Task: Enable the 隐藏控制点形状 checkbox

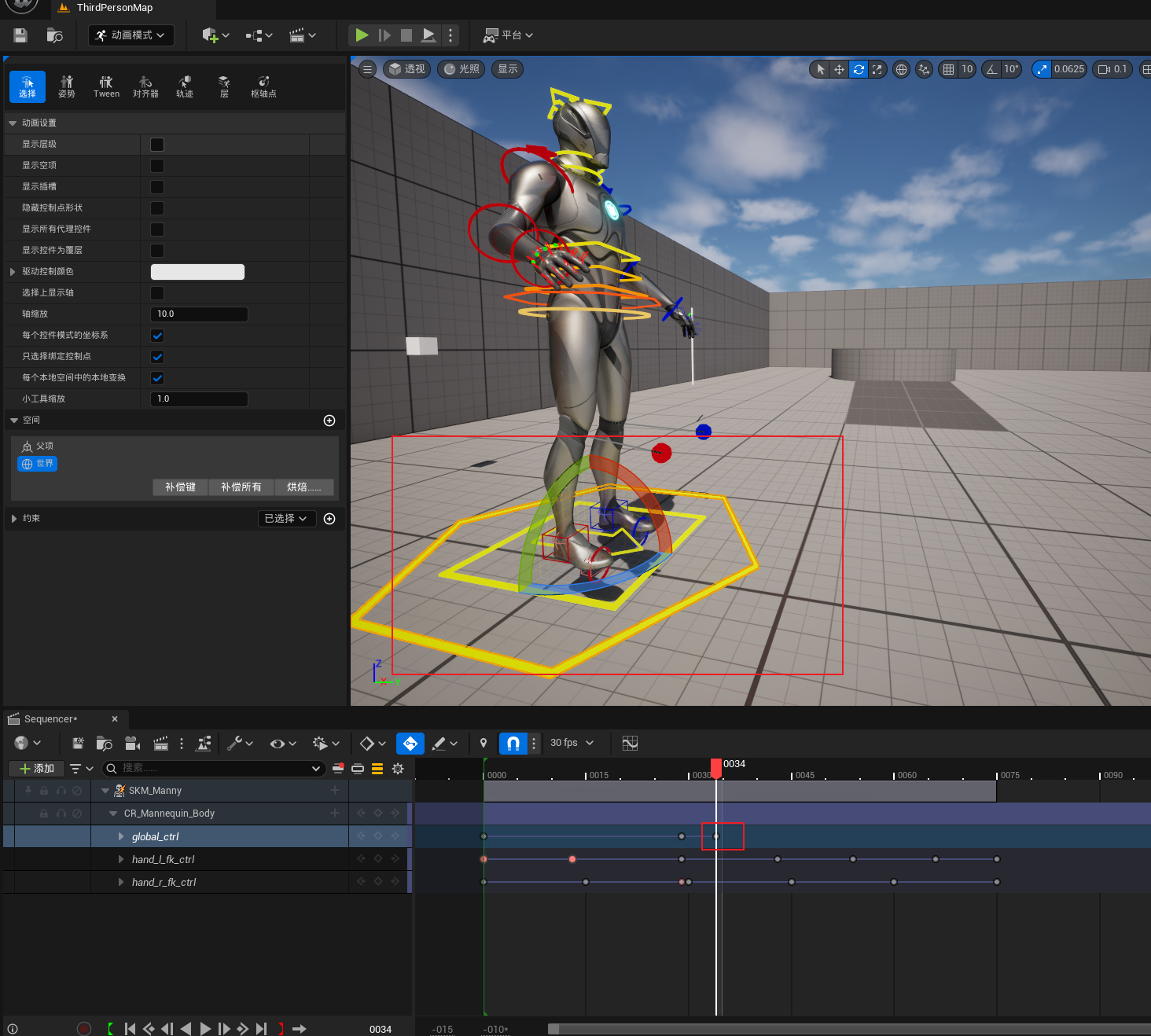Action: point(157,208)
